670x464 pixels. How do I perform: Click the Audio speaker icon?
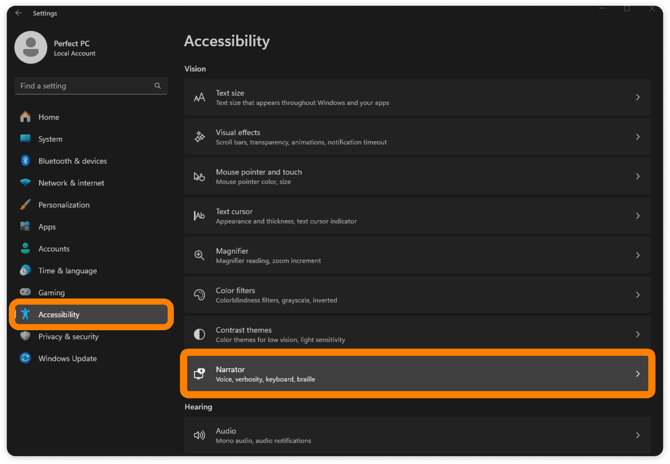(x=200, y=435)
